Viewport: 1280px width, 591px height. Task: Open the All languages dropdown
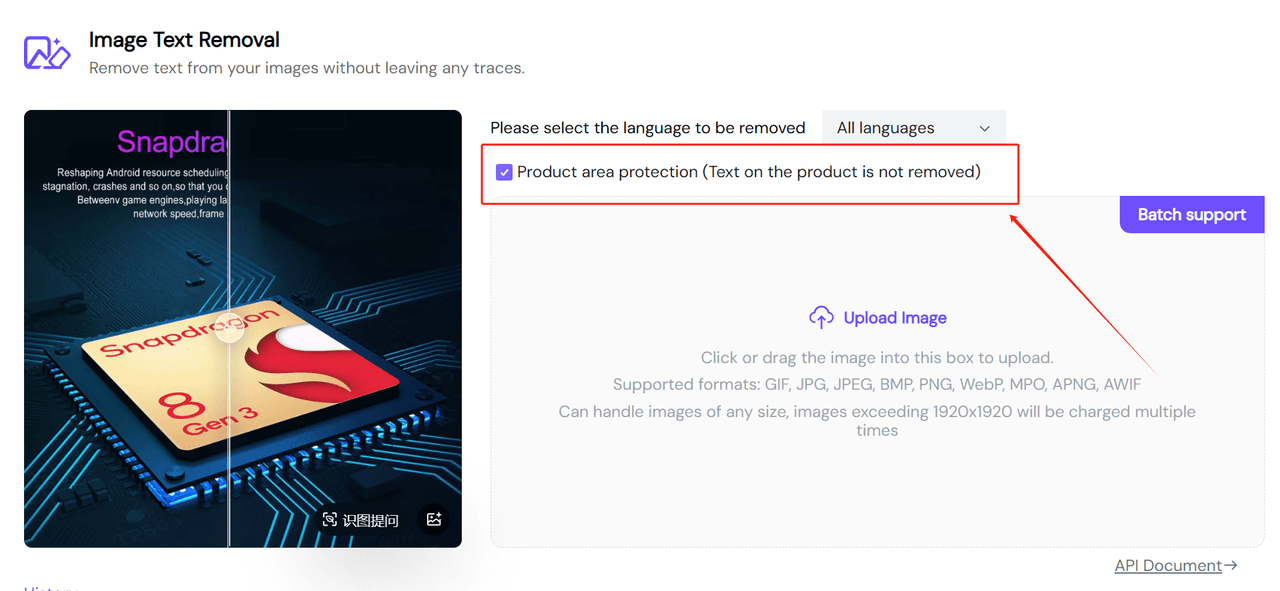913,128
